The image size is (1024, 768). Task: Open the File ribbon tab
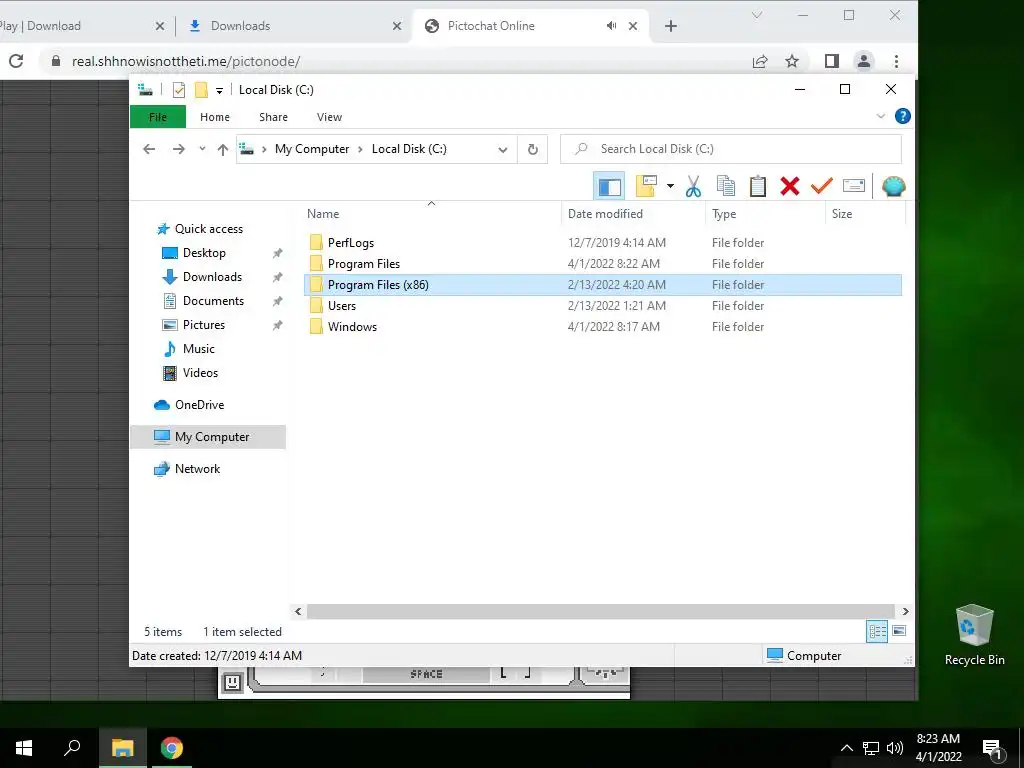(x=158, y=117)
